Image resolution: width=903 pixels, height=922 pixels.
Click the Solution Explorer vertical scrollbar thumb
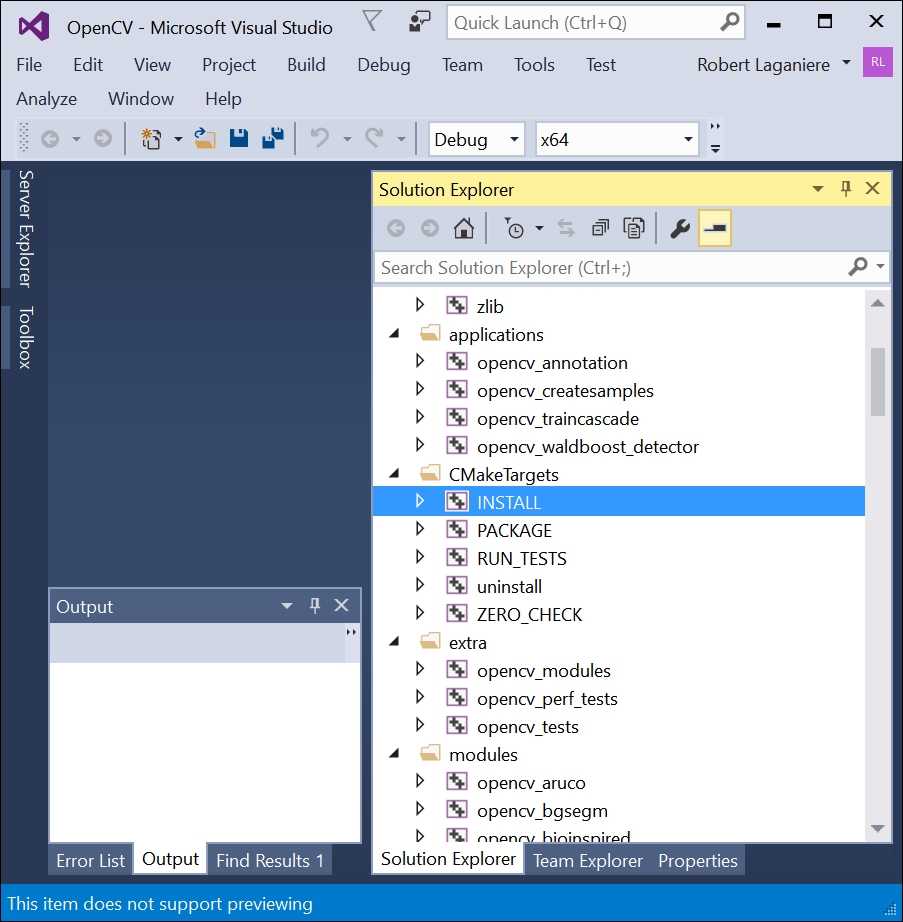tap(878, 382)
